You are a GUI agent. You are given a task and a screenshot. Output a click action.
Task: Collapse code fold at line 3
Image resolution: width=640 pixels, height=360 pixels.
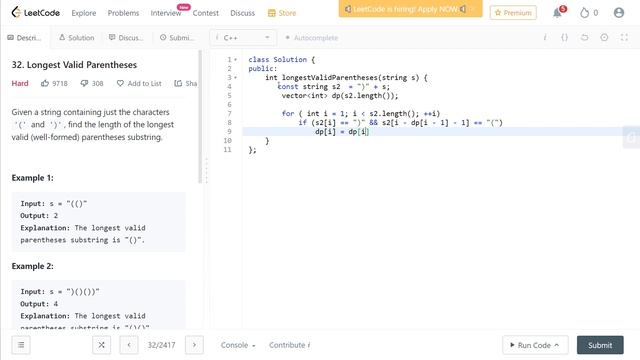pyautogui.click(x=236, y=78)
